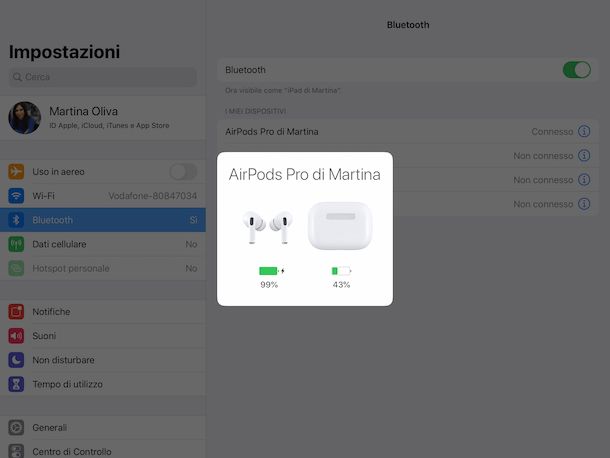Click the Hotspot personale label

(x=71, y=268)
